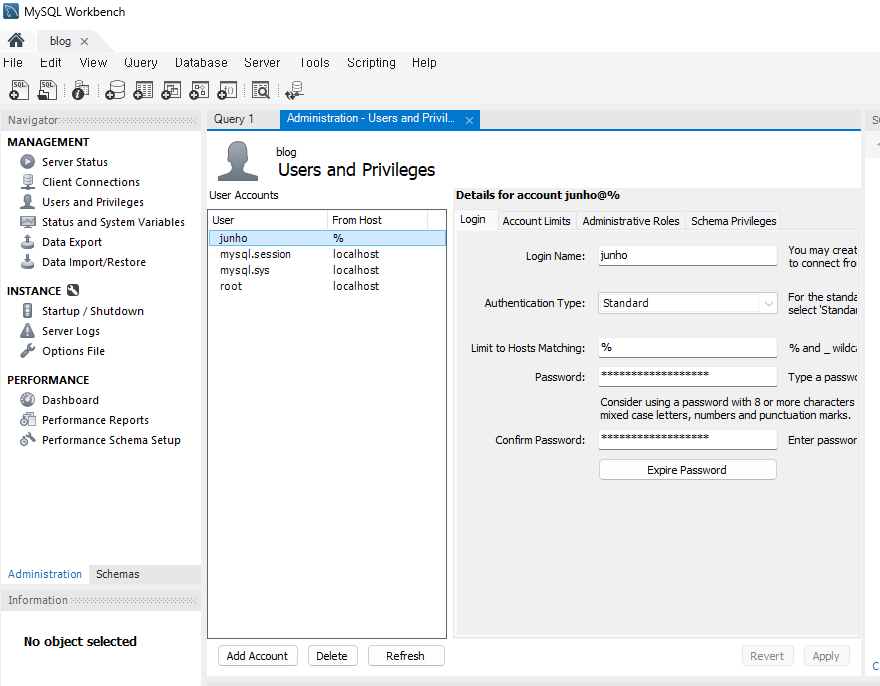The image size is (880, 686).
Task: Close the blog connection tab
Action: [x=84, y=42]
